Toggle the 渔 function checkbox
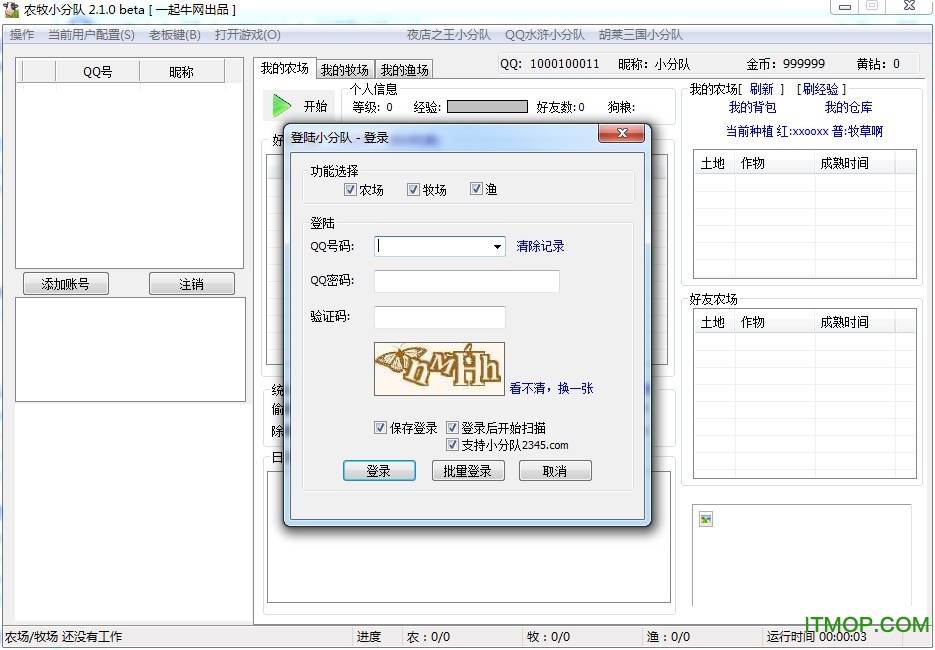The image size is (935, 650). pyautogui.click(x=476, y=189)
